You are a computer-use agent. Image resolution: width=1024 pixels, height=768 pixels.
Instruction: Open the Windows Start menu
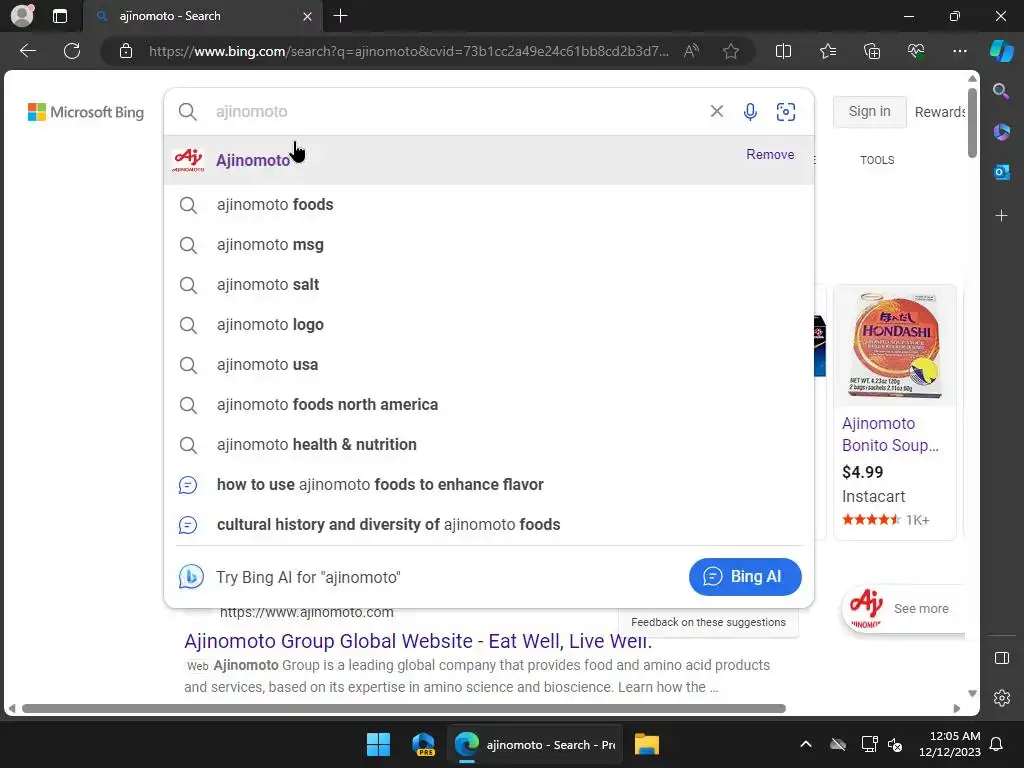point(378,744)
